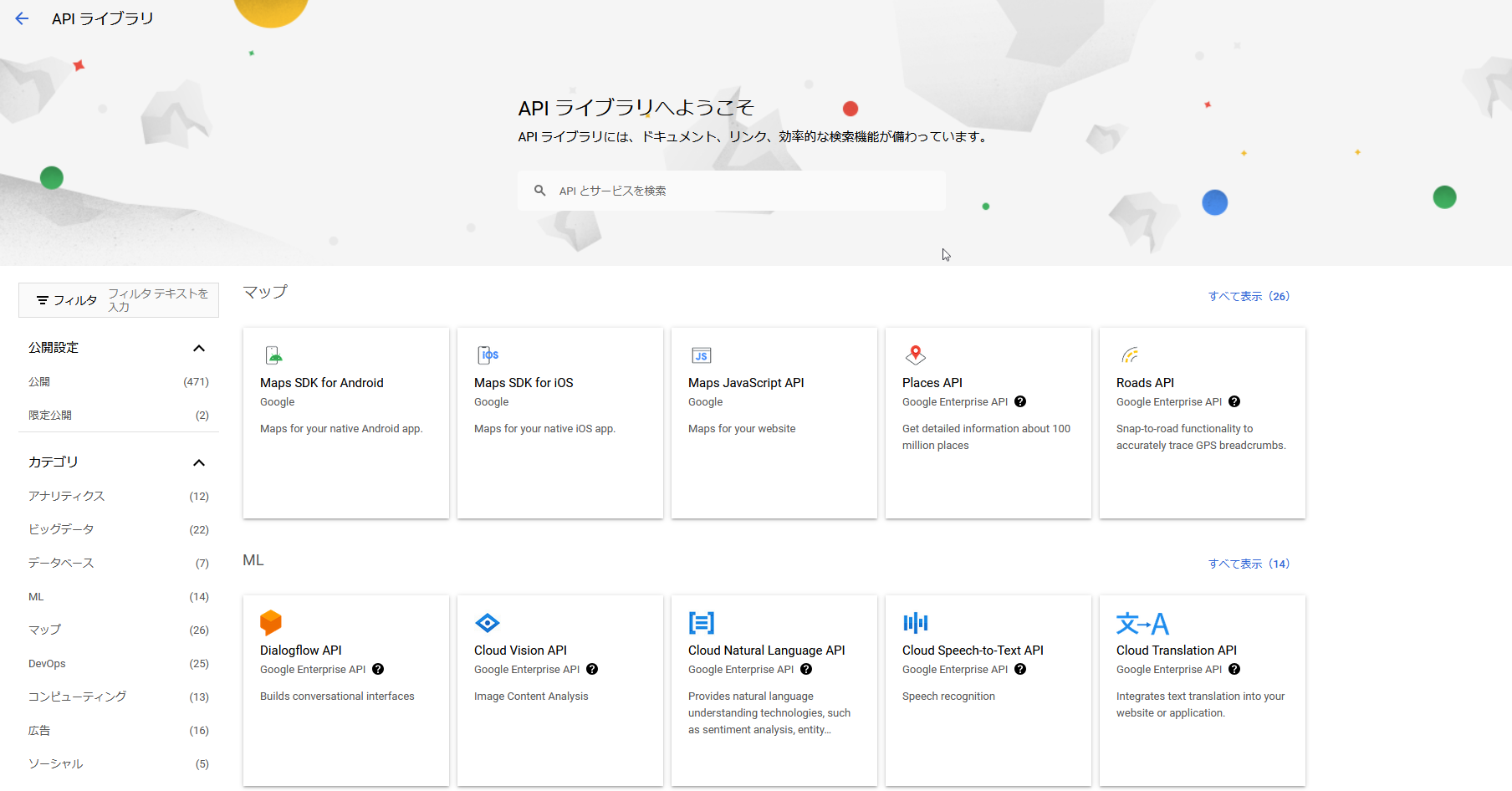This screenshot has width=1512, height=791.
Task: Open the Roads API title
Action: (x=1145, y=383)
